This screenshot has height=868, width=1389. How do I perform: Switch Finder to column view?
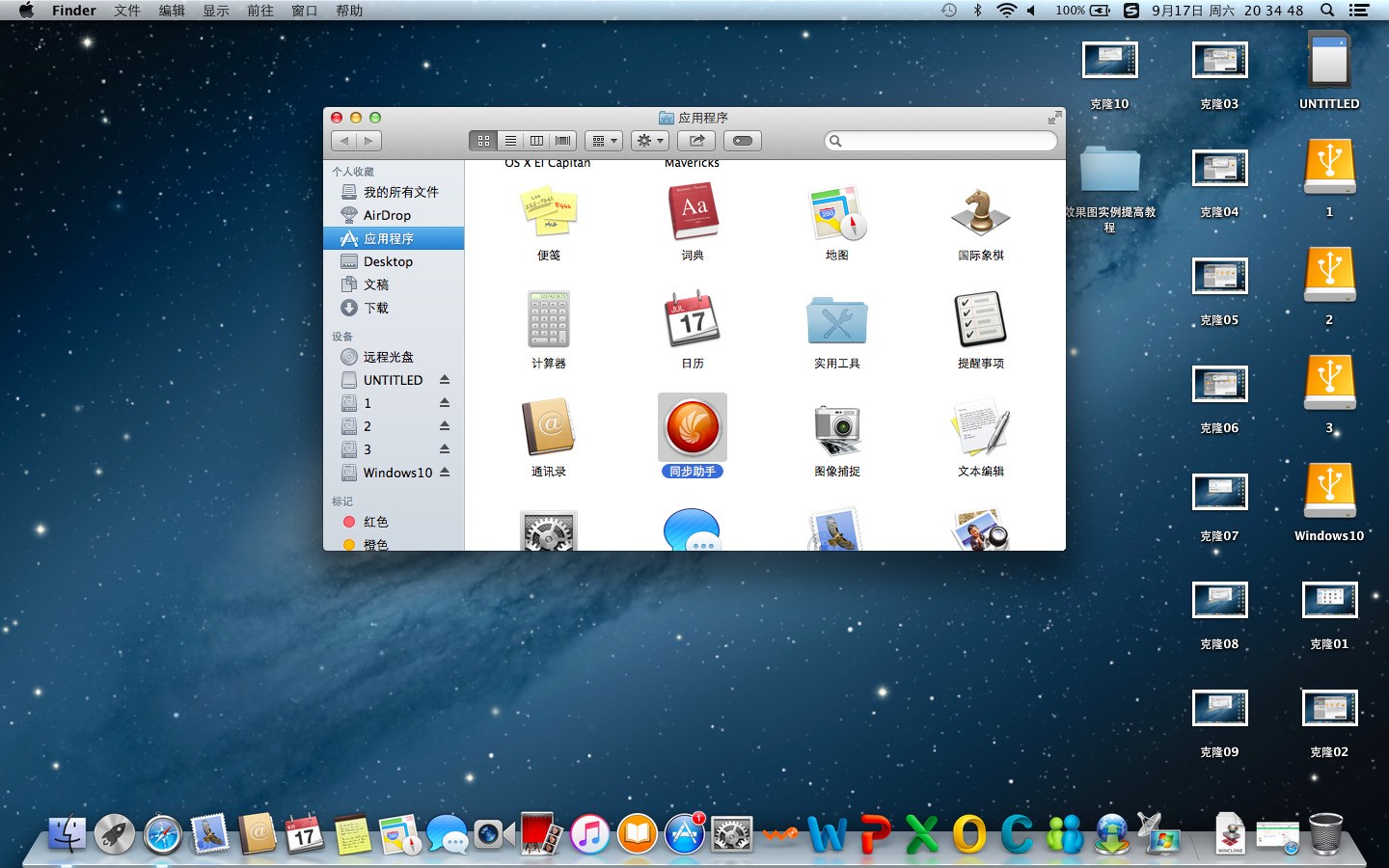(x=536, y=141)
